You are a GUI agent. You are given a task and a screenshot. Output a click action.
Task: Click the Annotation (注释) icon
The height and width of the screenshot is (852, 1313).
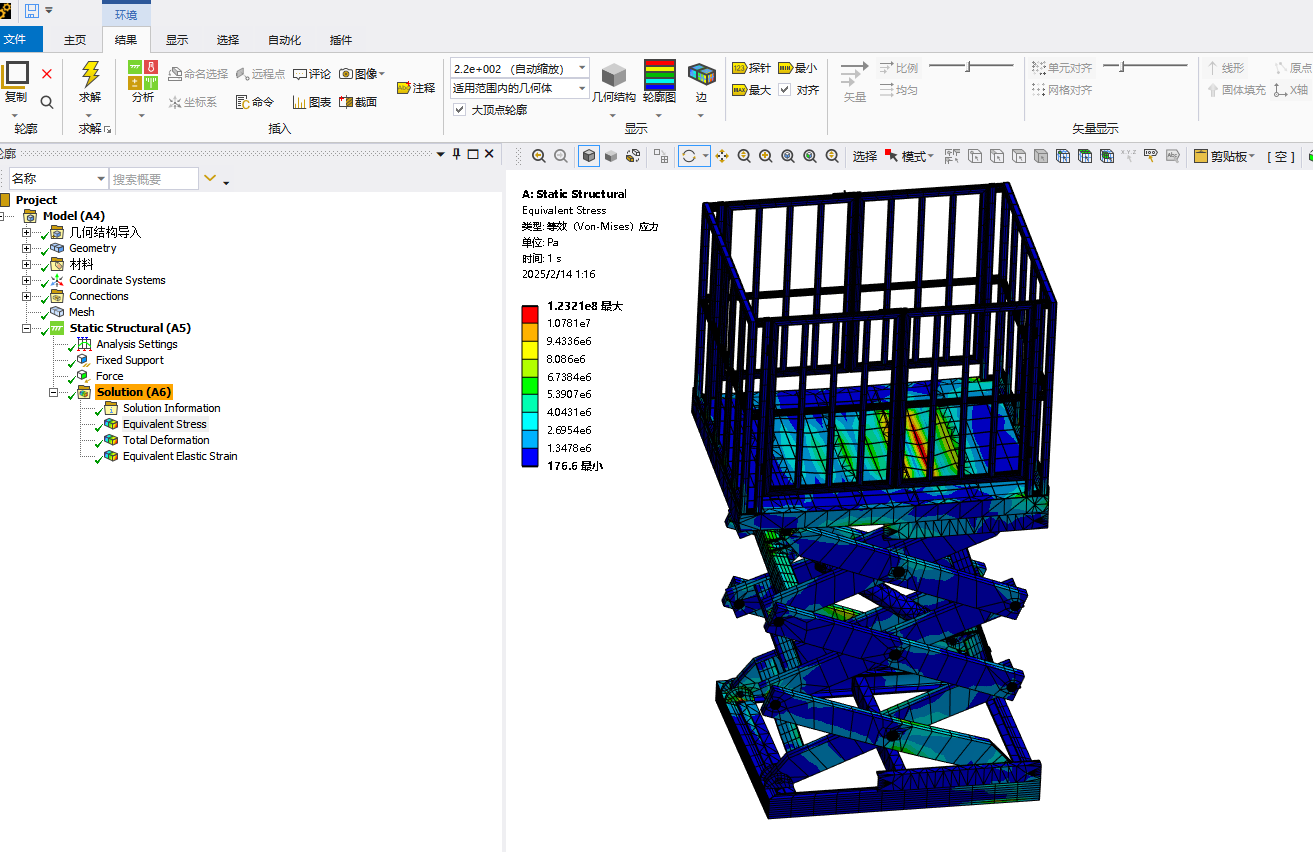(416, 88)
